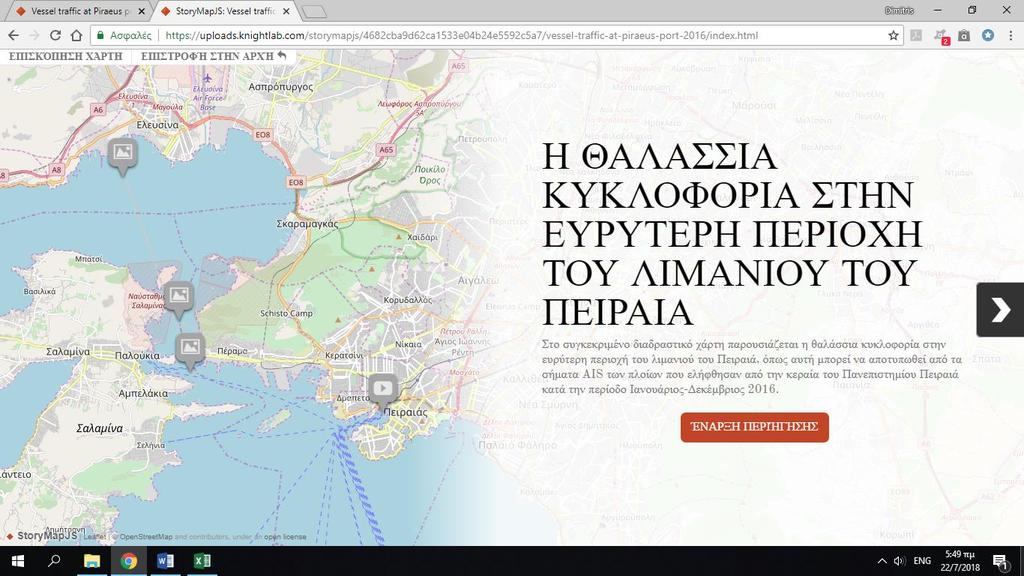Open the volume control in tray
Screen dimensions: 1024x576
(899, 561)
